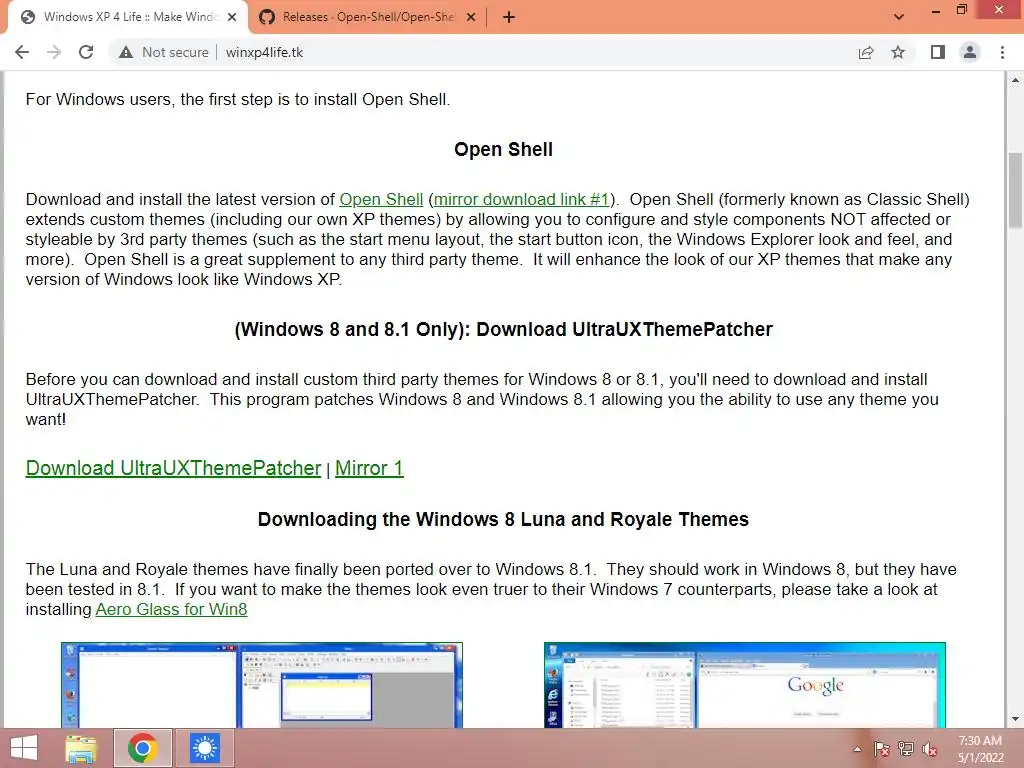This screenshot has height=768, width=1024.
Task: Click the muted volume tray icon
Action: point(930,749)
